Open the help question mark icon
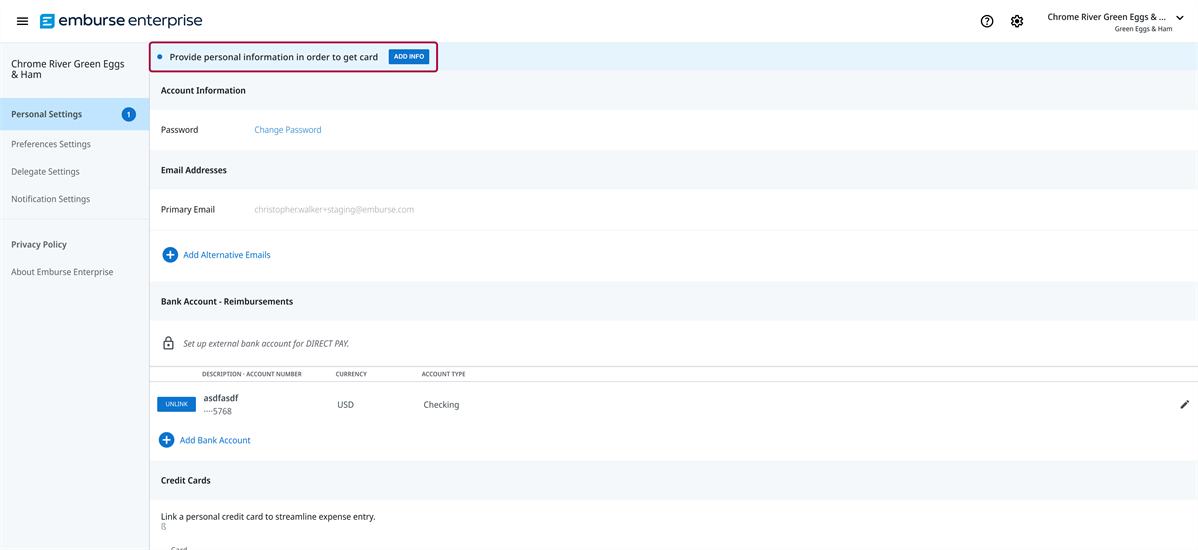1198x550 pixels. point(987,21)
